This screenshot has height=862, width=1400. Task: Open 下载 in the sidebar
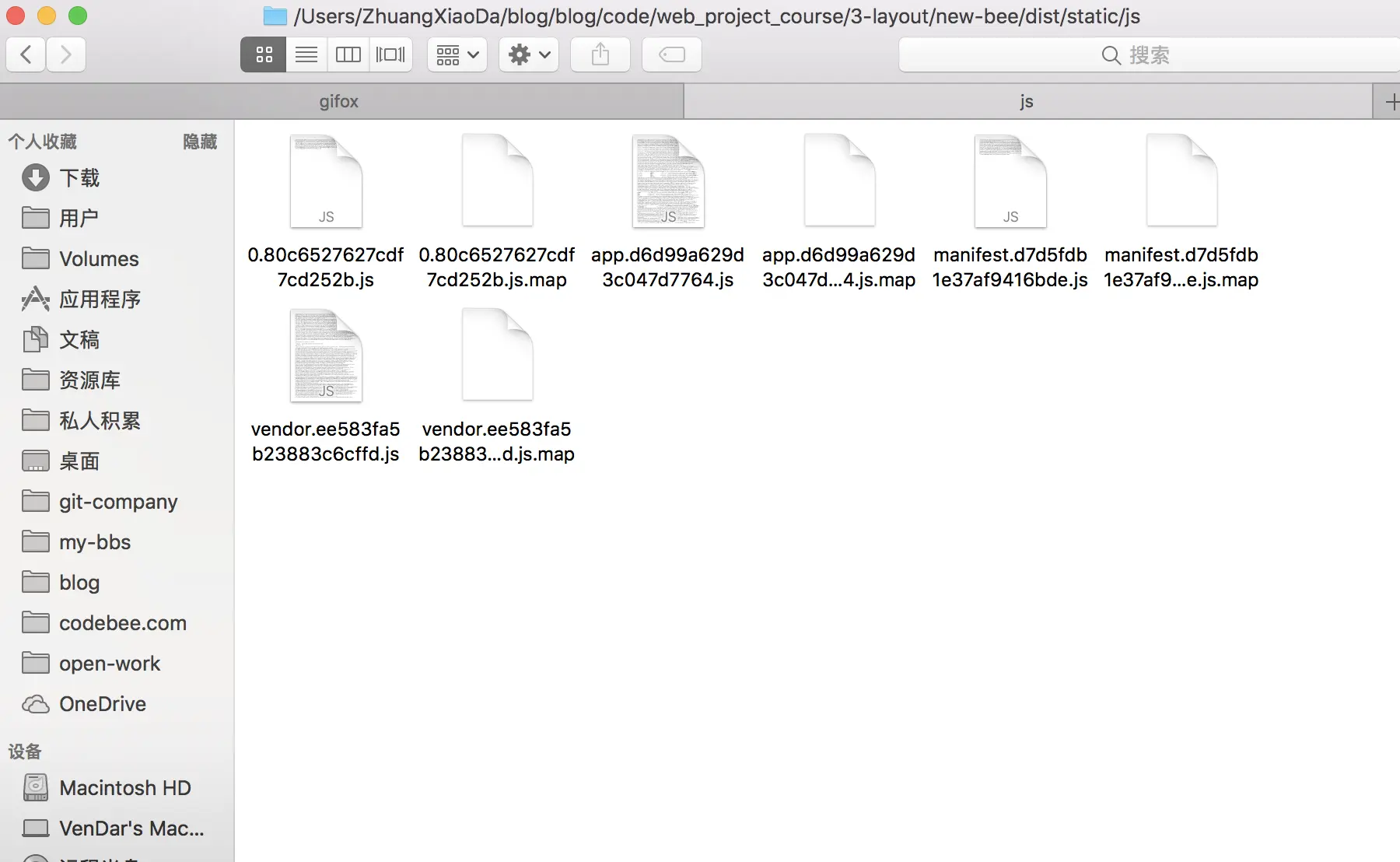tap(117, 178)
